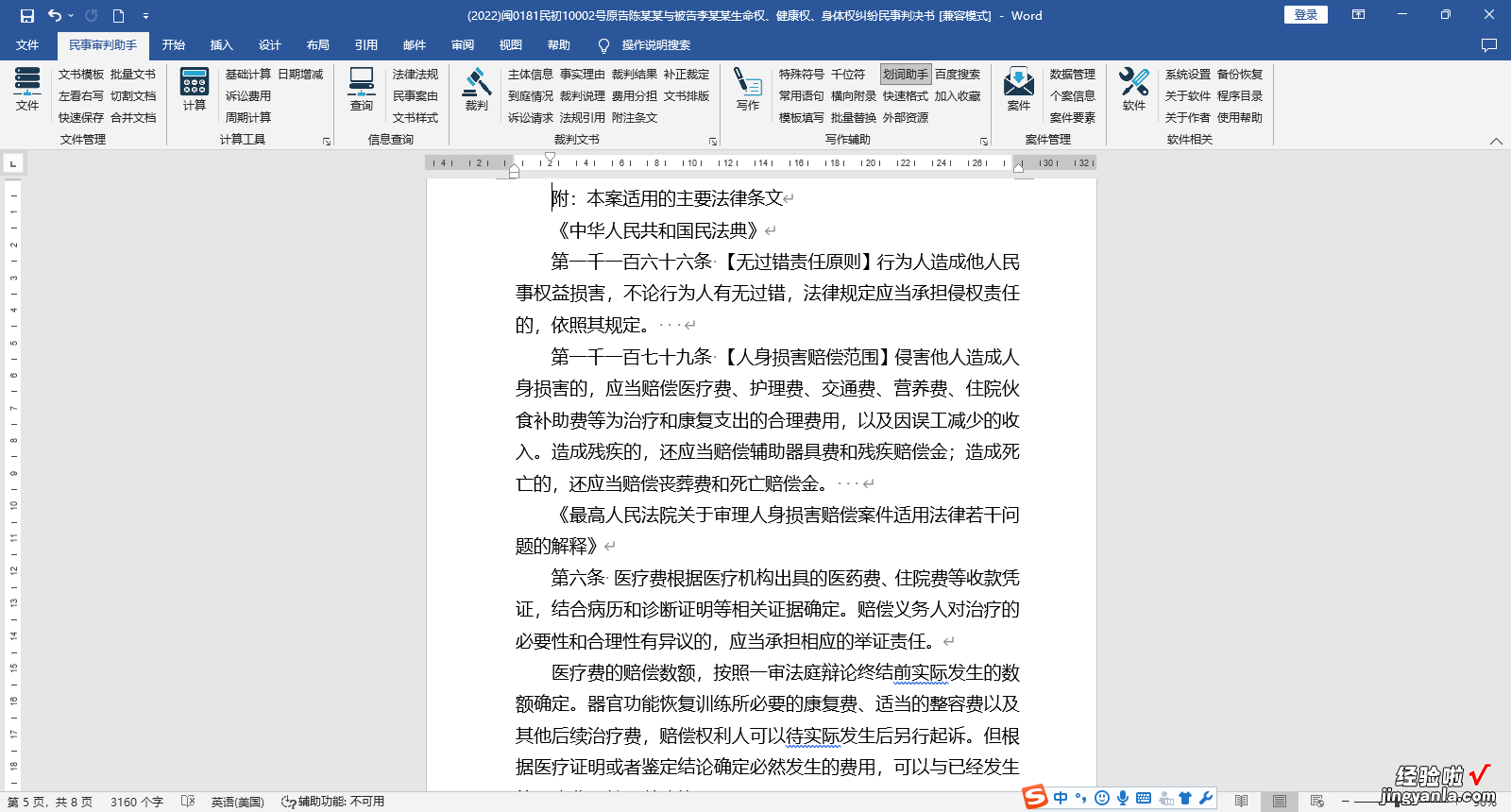Choose 附注条文 in the 裁判文书 group
Image resolution: width=1511 pixels, height=812 pixels.
[635, 117]
